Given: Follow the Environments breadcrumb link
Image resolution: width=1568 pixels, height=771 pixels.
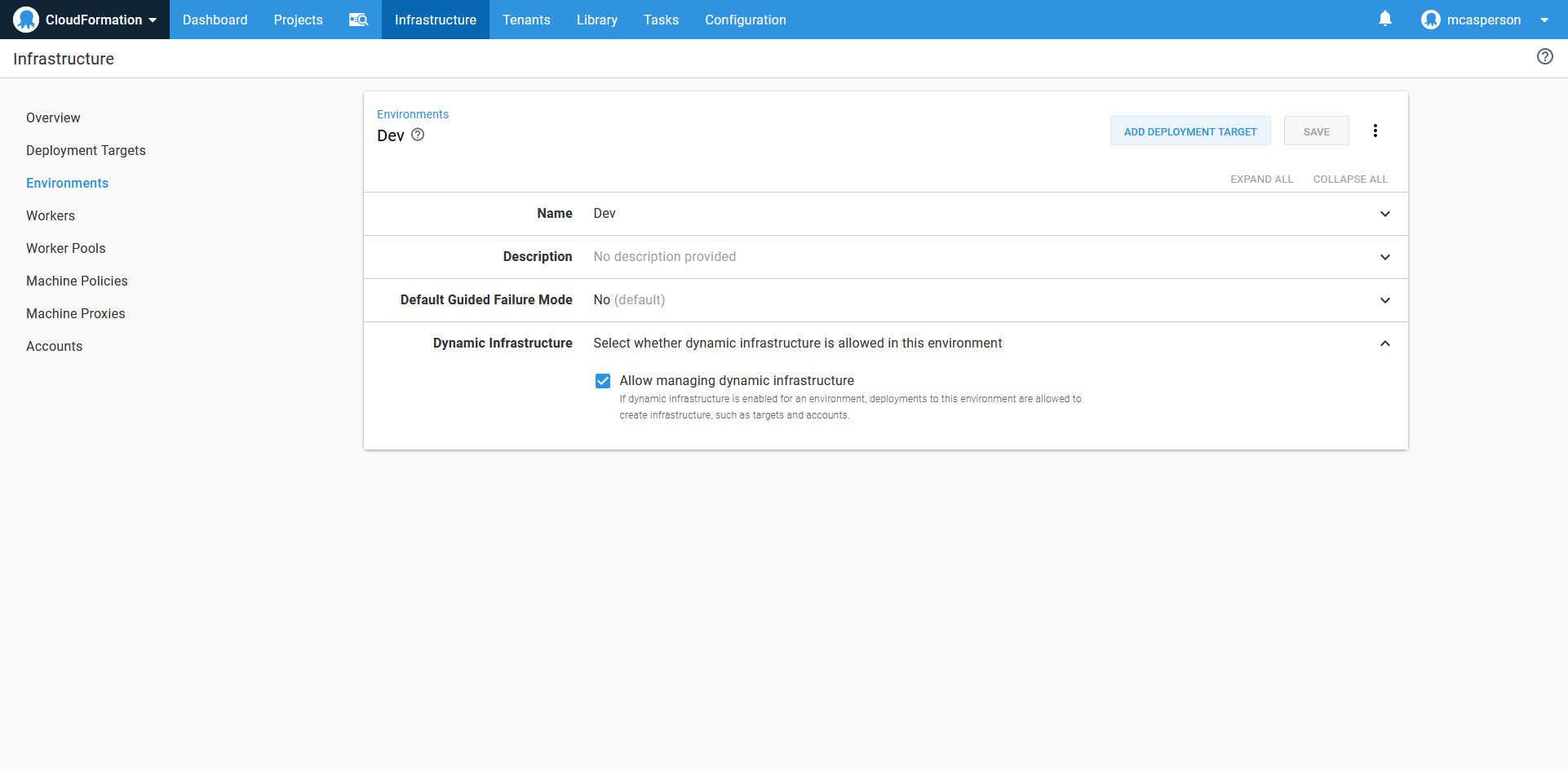Looking at the screenshot, I should [x=412, y=114].
